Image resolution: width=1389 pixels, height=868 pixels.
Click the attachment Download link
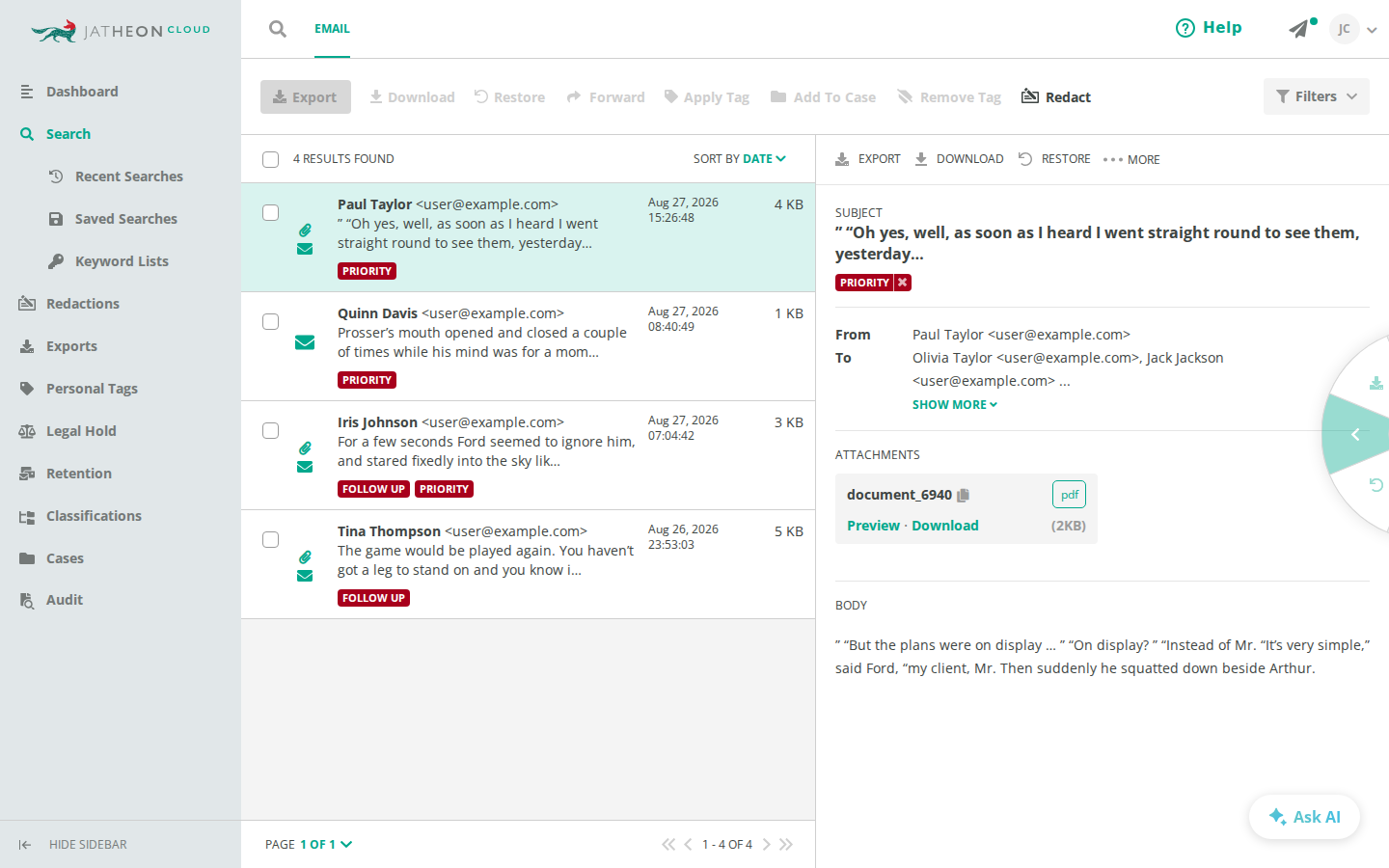click(945, 526)
